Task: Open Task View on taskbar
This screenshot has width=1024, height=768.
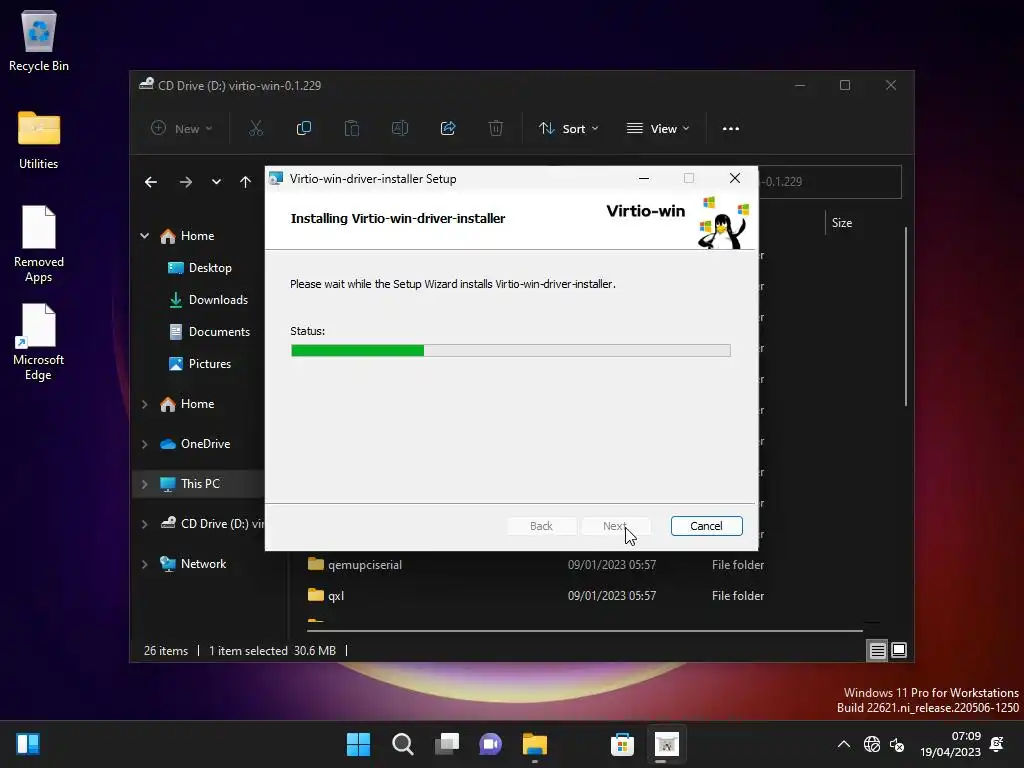Action: click(x=447, y=744)
